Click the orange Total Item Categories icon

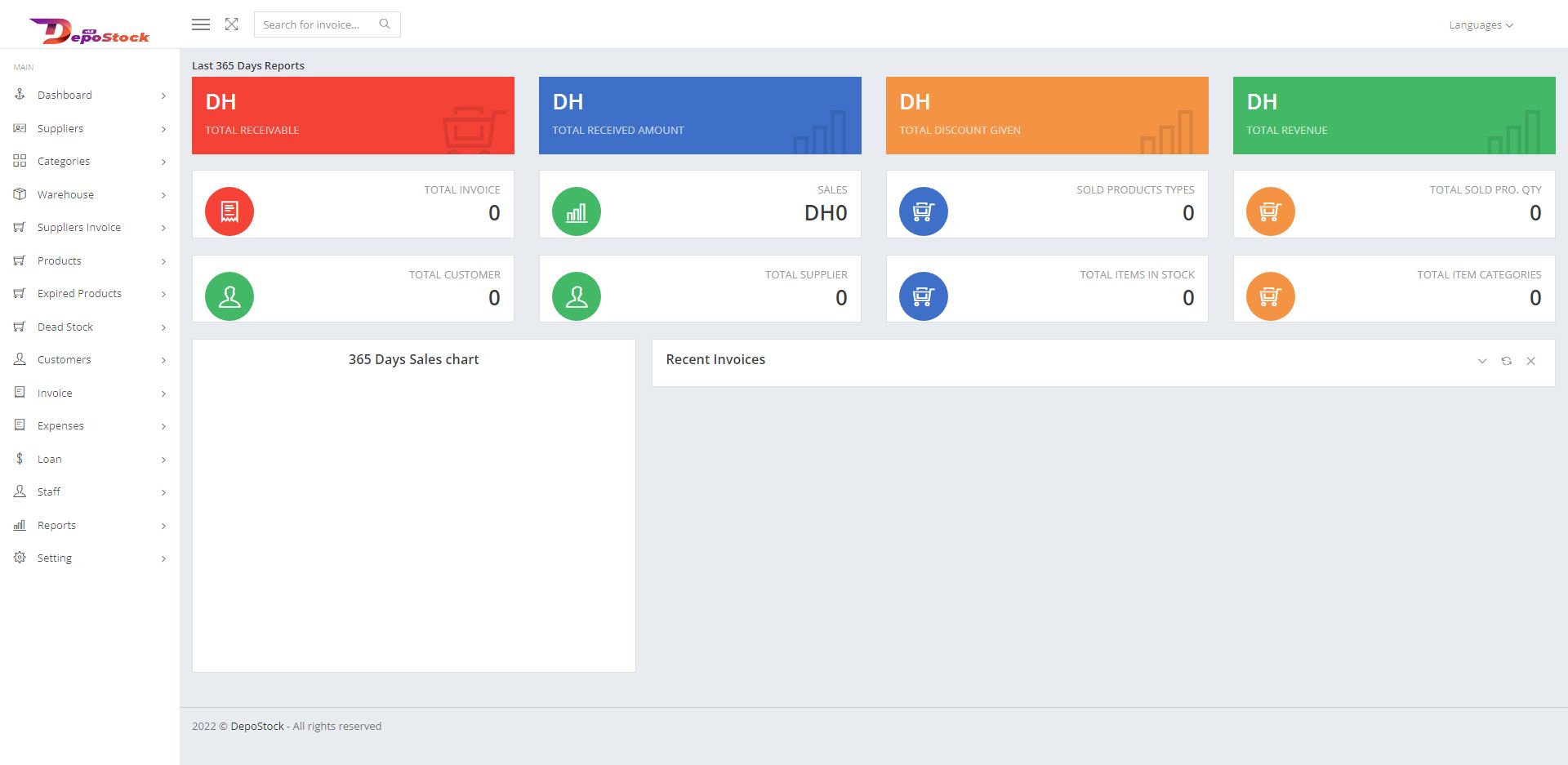(1271, 296)
